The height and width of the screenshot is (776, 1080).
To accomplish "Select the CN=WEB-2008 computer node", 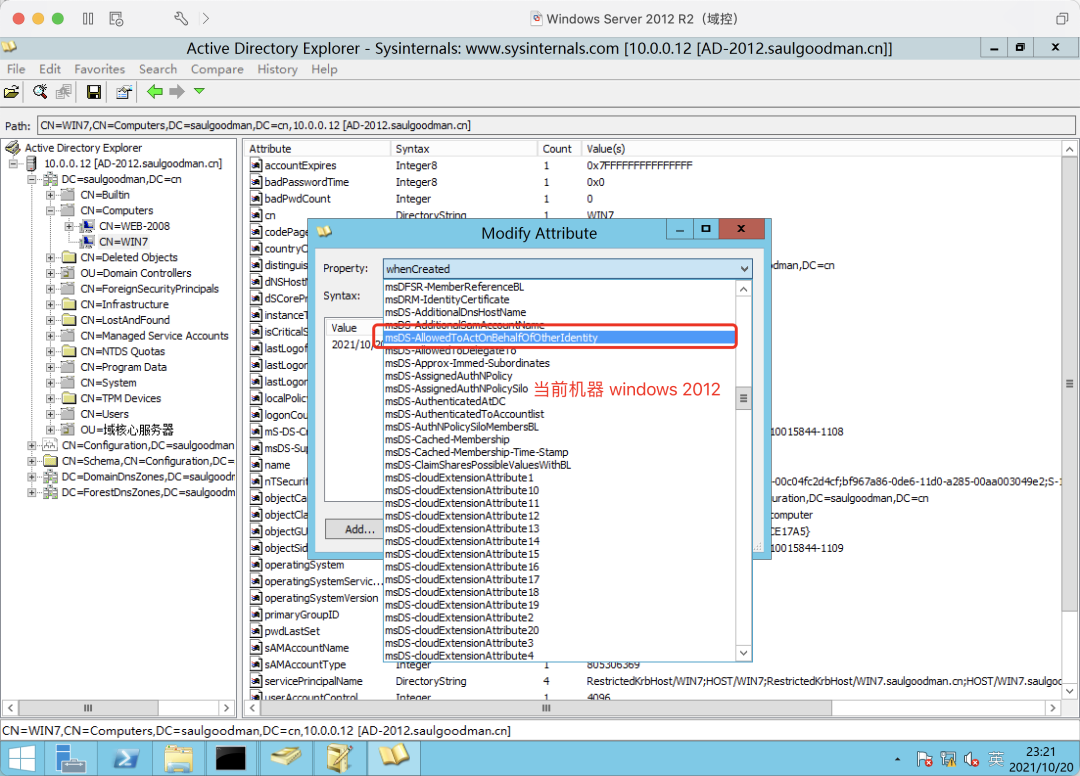I will (134, 226).
